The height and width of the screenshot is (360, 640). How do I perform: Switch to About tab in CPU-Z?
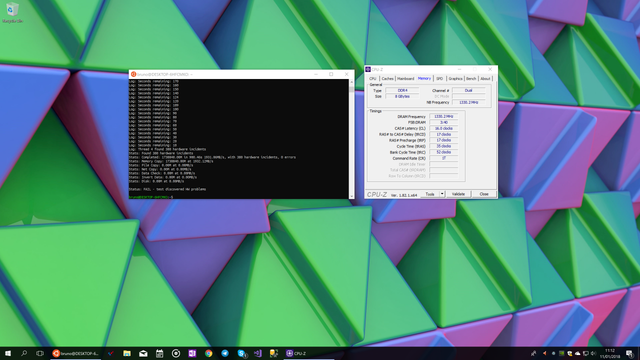click(x=485, y=78)
